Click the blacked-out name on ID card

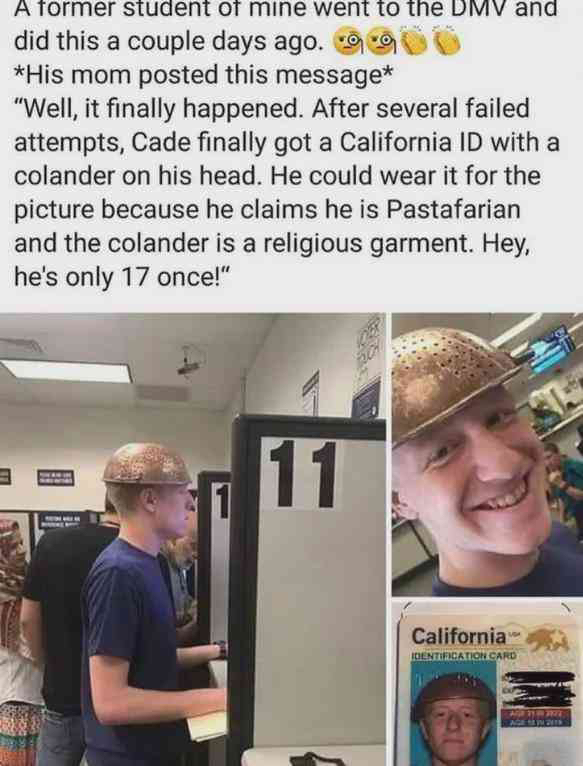(x=540, y=689)
